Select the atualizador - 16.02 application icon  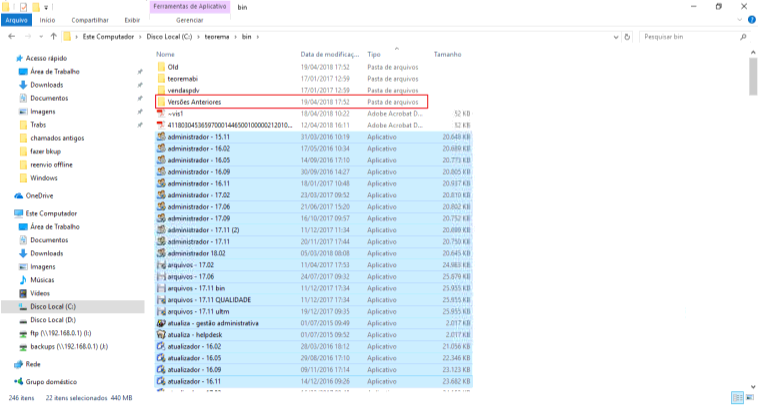(162, 347)
